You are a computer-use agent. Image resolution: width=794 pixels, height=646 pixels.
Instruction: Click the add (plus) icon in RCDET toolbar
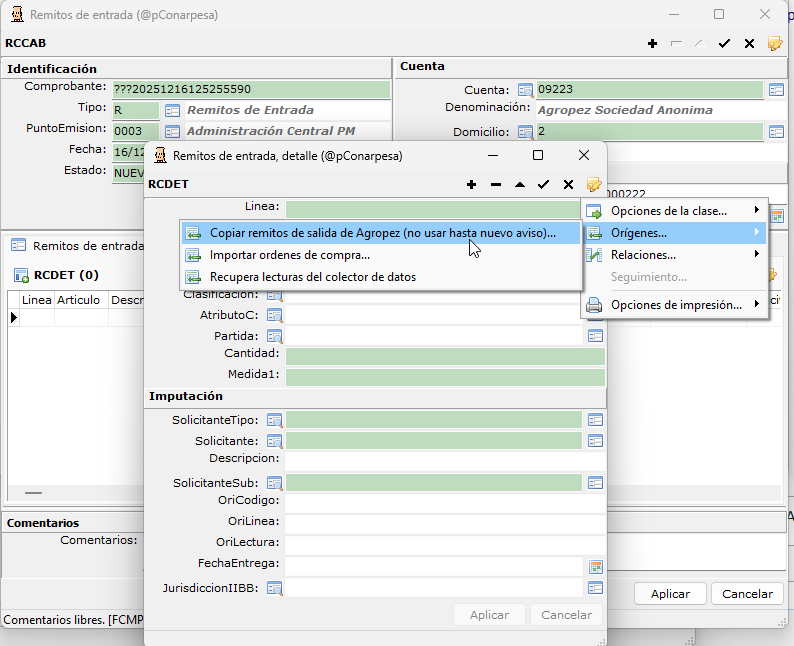(x=471, y=185)
